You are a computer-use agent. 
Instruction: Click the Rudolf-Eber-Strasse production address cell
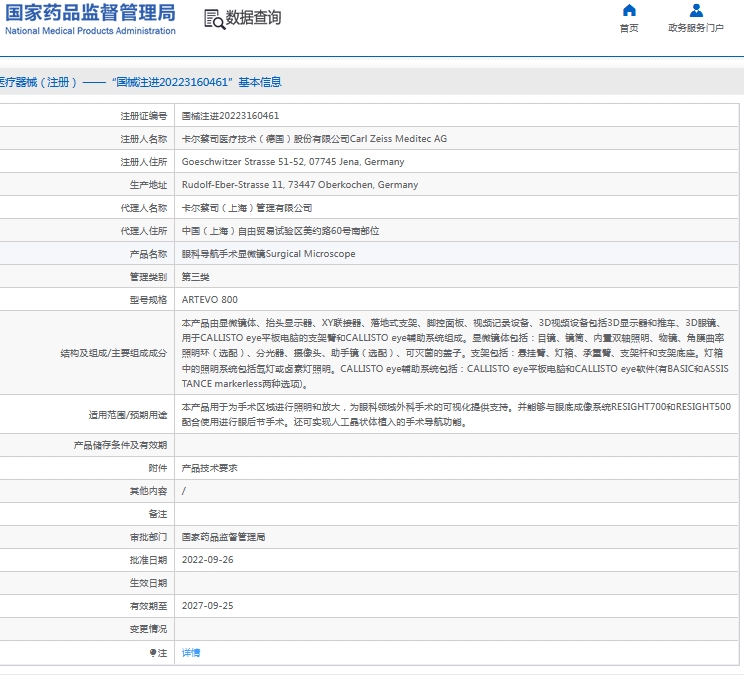299,185
